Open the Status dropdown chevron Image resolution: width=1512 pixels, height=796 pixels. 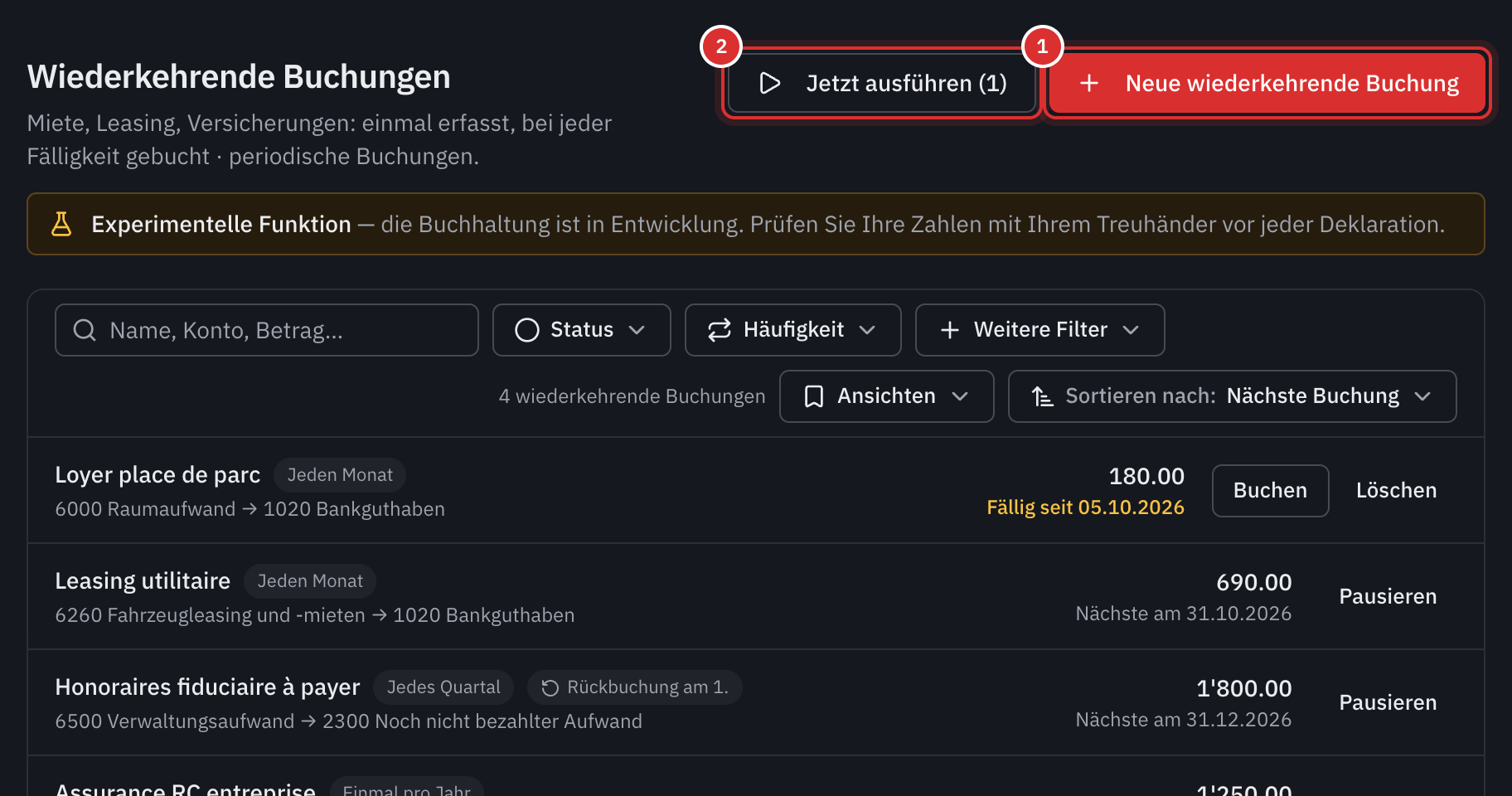[x=637, y=330]
